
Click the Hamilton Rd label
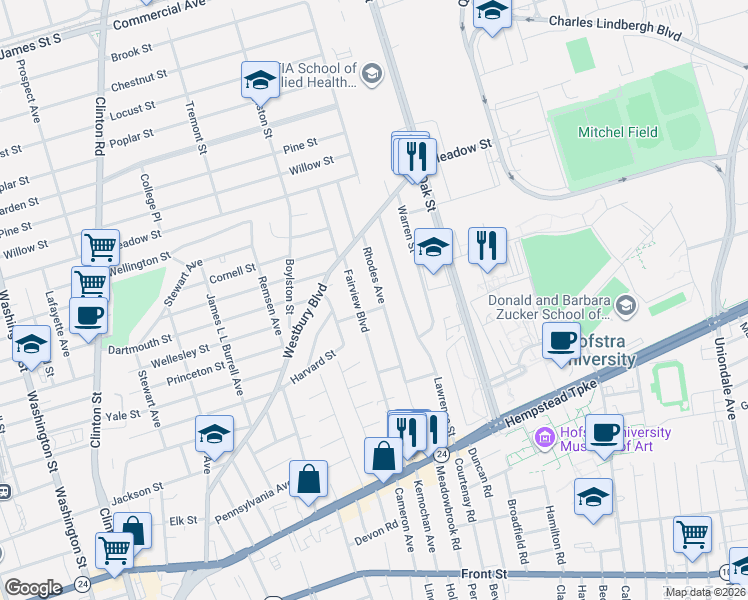pyautogui.click(x=555, y=535)
